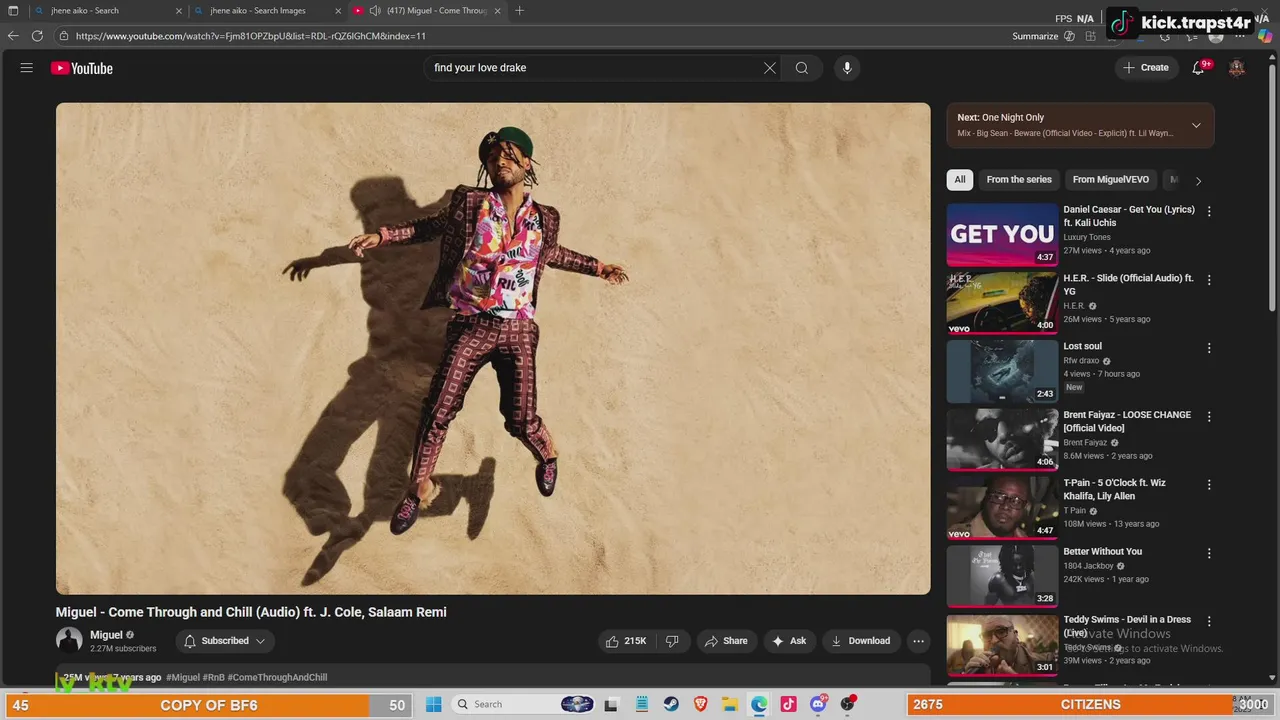Go back with the browser arrow
The image size is (1280, 720).
pos(13,36)
